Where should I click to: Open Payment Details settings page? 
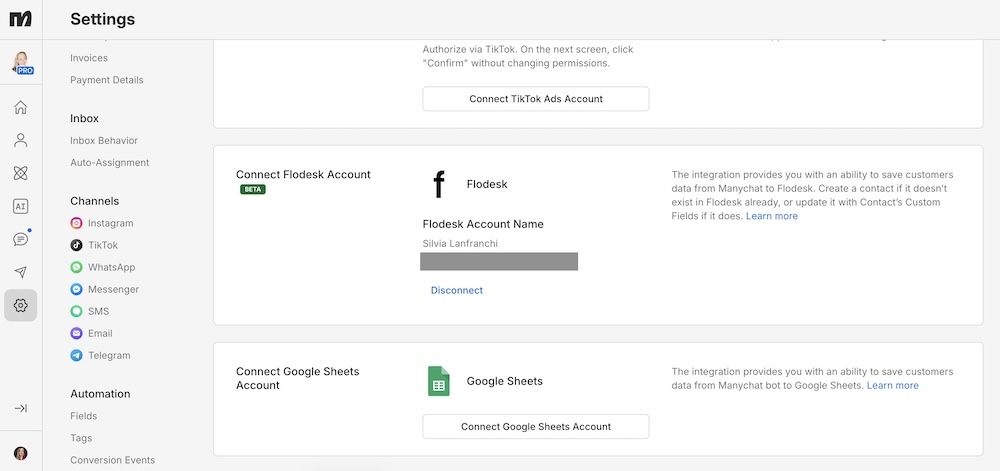(x=107, y=80)
